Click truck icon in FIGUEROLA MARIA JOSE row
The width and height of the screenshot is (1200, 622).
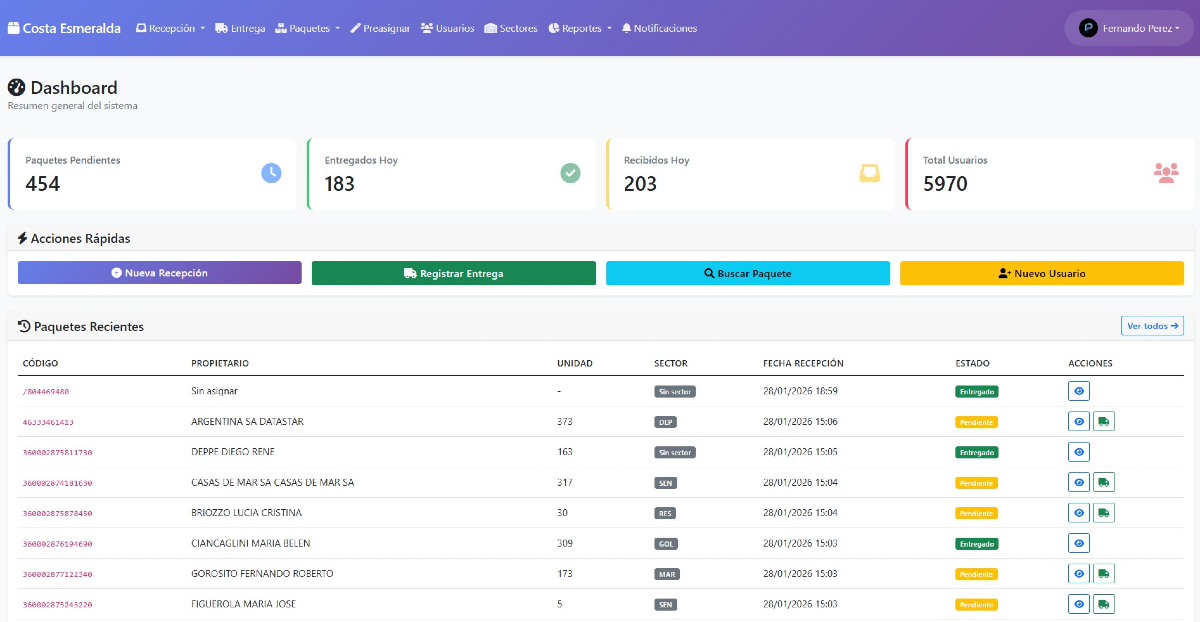(1104, 604)
